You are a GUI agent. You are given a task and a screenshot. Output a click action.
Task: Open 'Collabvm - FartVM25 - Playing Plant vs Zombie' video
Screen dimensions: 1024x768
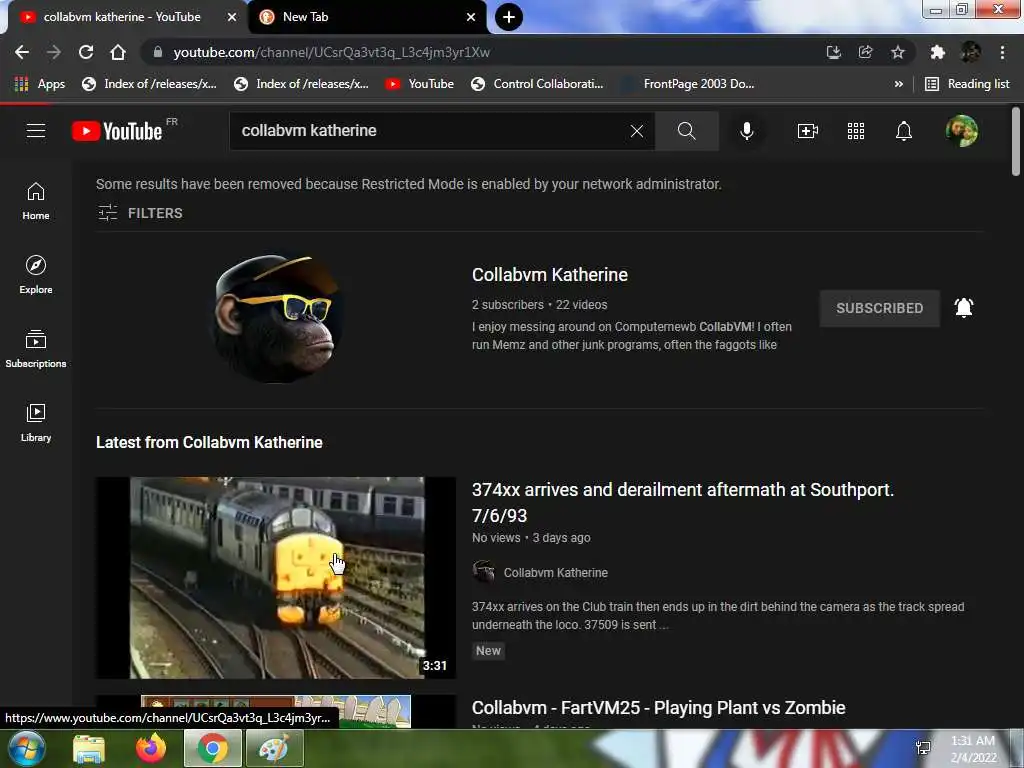pyautogui.click(x=658, y=708)
